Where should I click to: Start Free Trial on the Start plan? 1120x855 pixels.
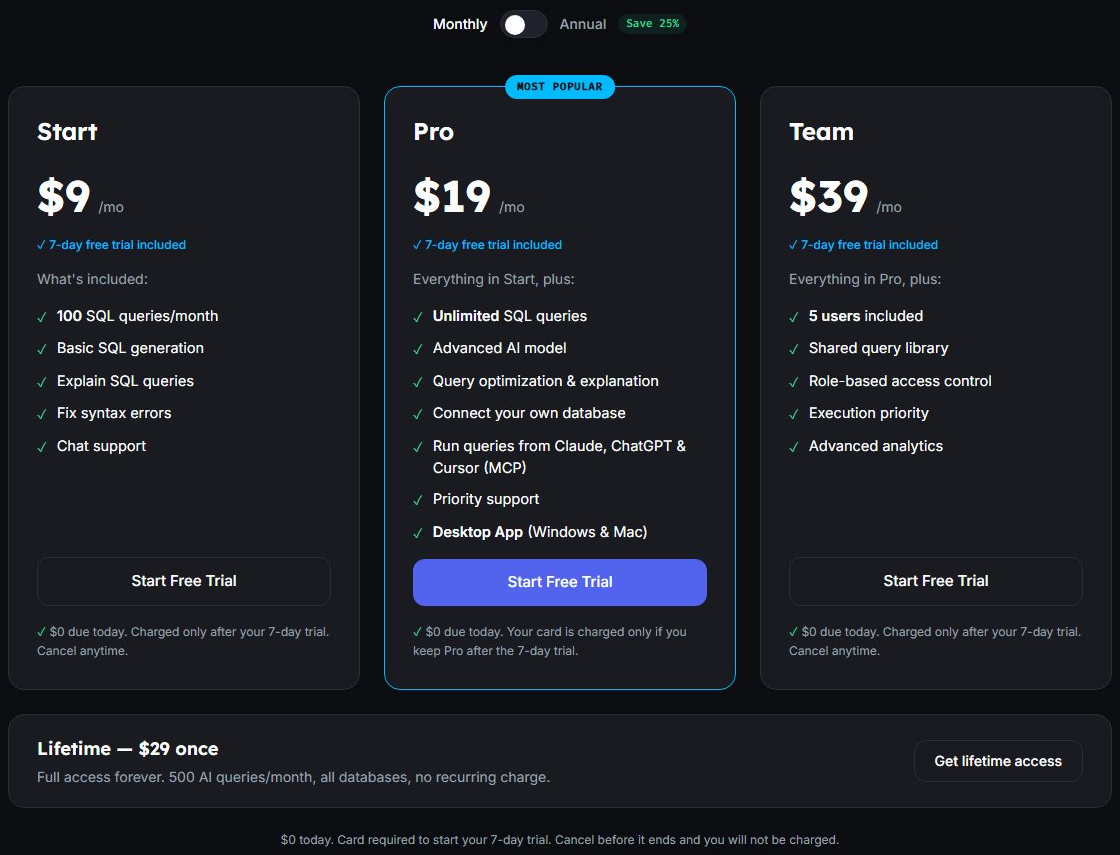pos(184,581)
